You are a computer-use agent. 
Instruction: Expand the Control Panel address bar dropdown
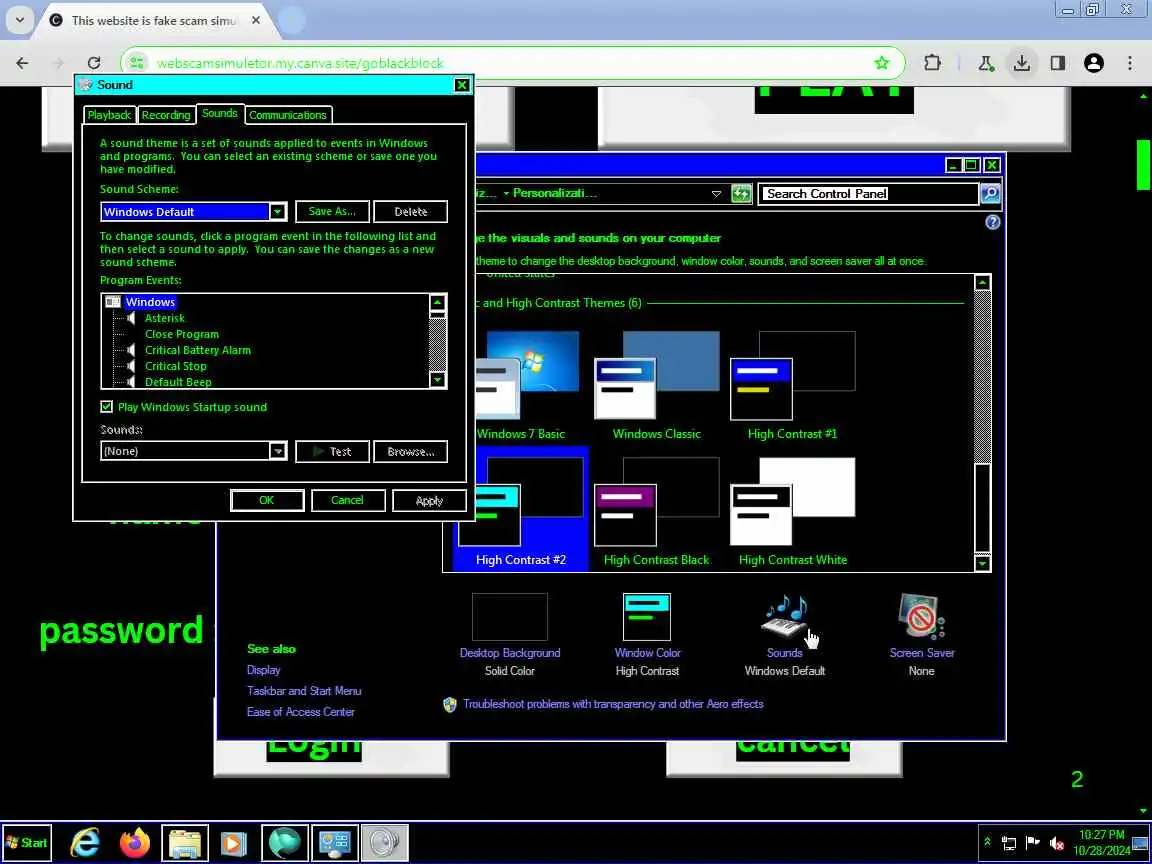pyautogui.click(x=716, y=194)
